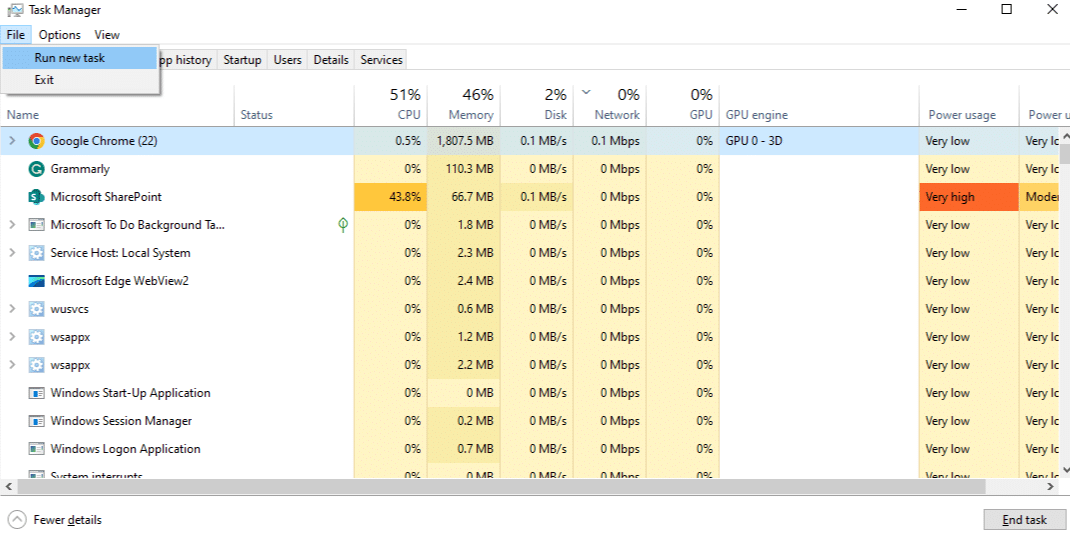Sort by the GPU engine column header
This screenshot has width=1070, height=539.
point(819,106)
